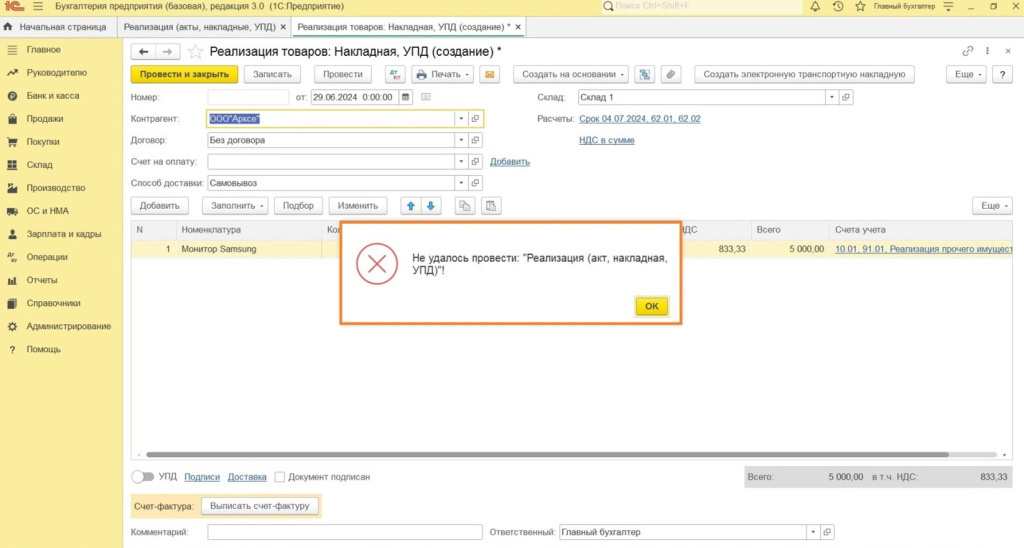Open the НДС в сумме link
Viewport: 1024px width, 548px height.
(x=606, y=140)
